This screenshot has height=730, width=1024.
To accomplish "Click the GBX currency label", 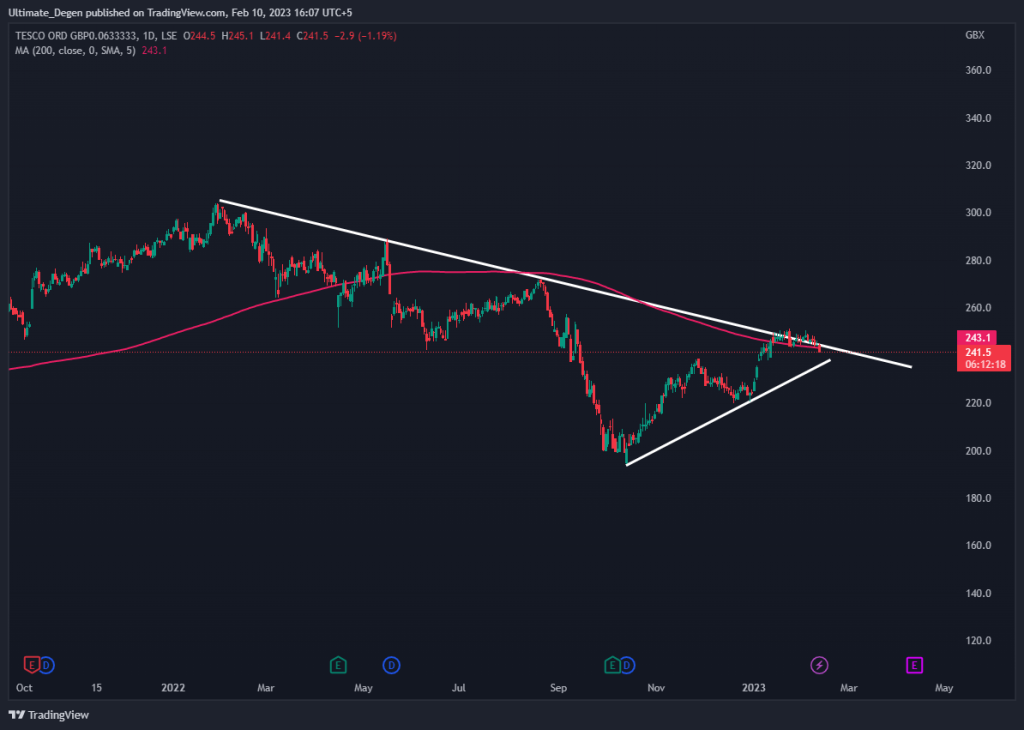I will [974, 35].
